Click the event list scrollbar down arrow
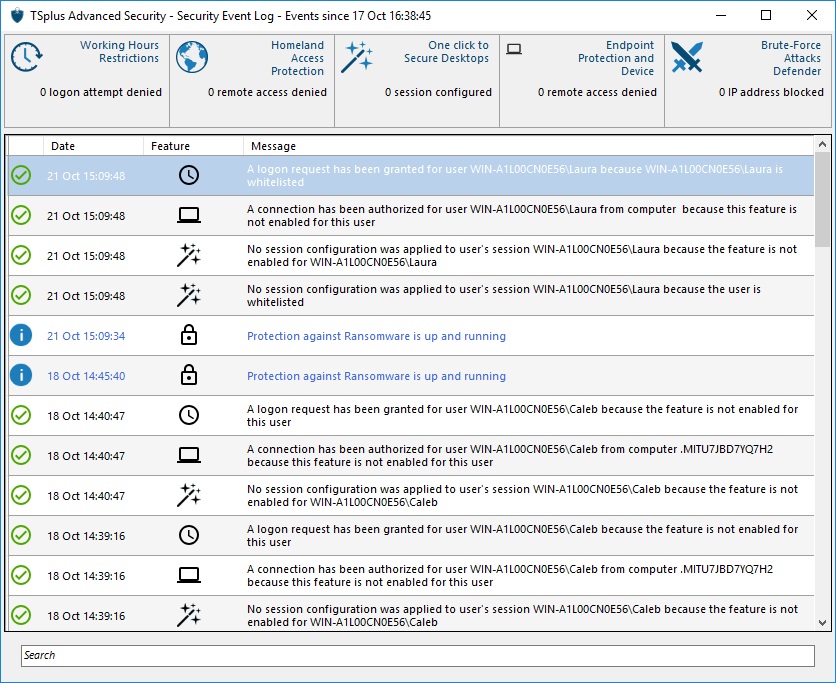 point(822,622)
